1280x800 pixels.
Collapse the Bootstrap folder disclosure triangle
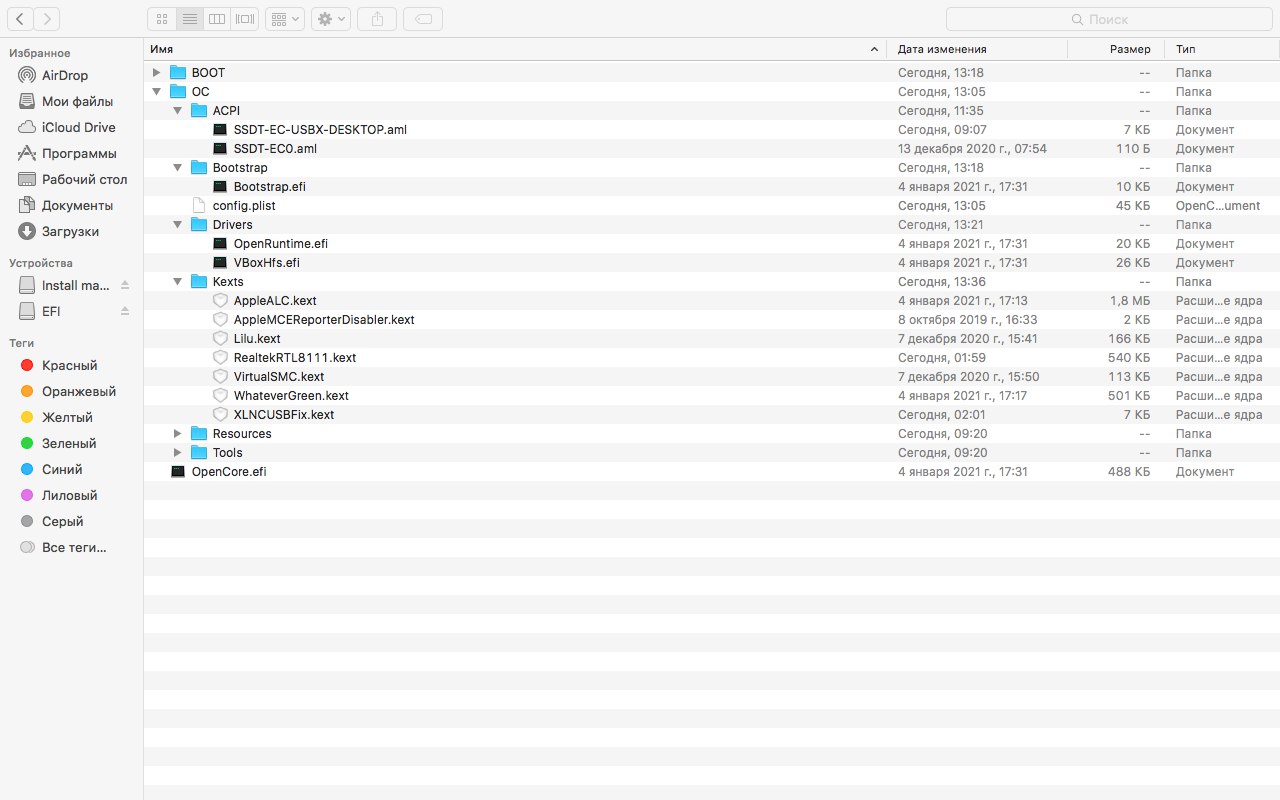(177, 167)
